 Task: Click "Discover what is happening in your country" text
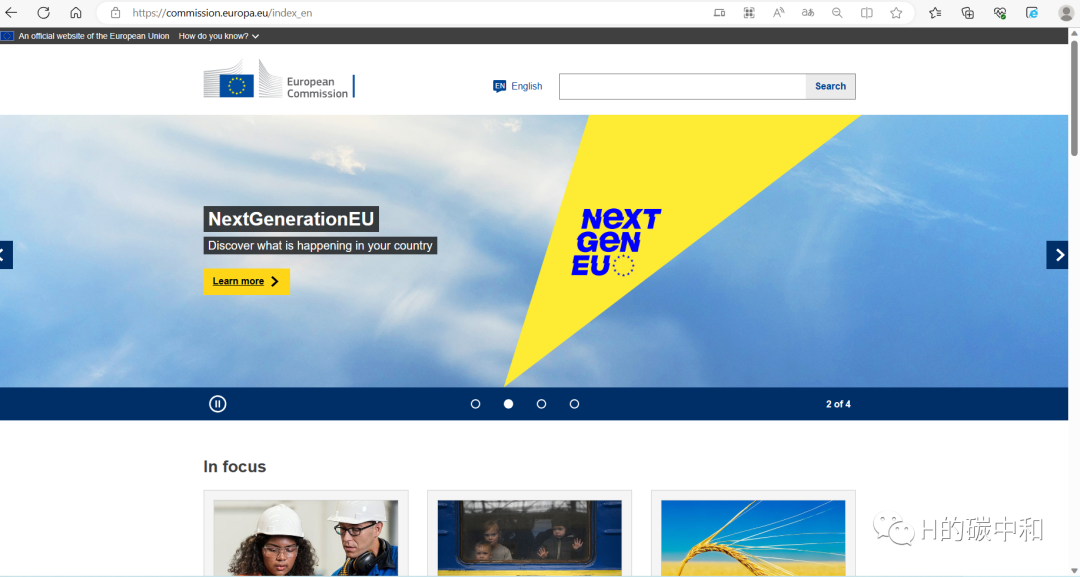[320, 246]
